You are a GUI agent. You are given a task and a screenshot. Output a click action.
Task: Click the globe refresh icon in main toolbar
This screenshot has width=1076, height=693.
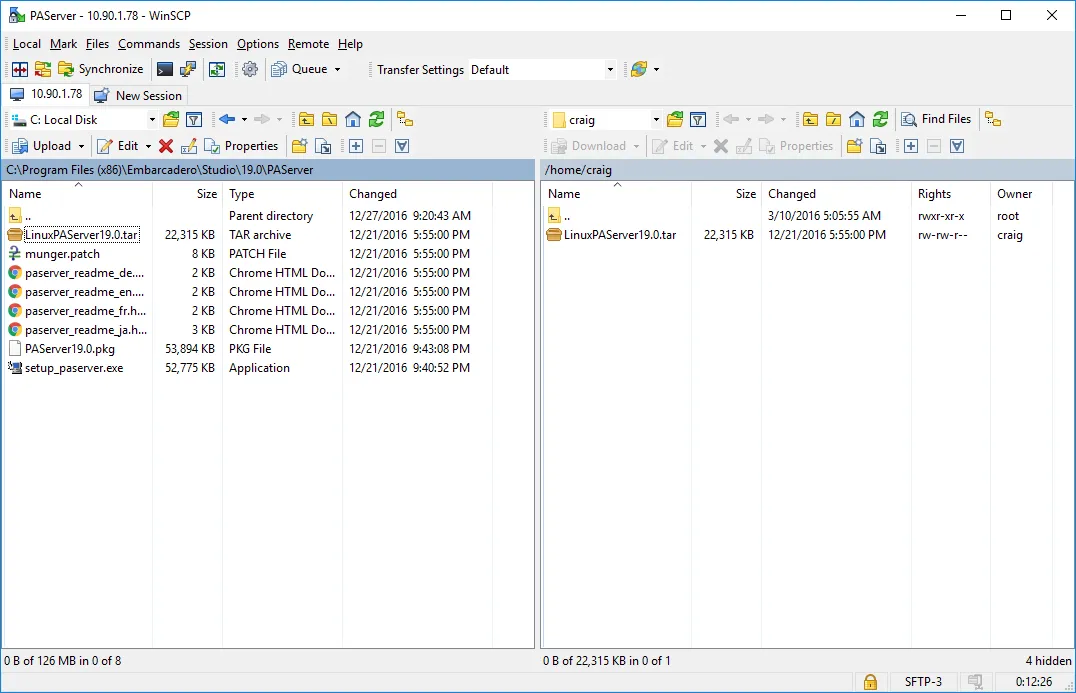639,69
